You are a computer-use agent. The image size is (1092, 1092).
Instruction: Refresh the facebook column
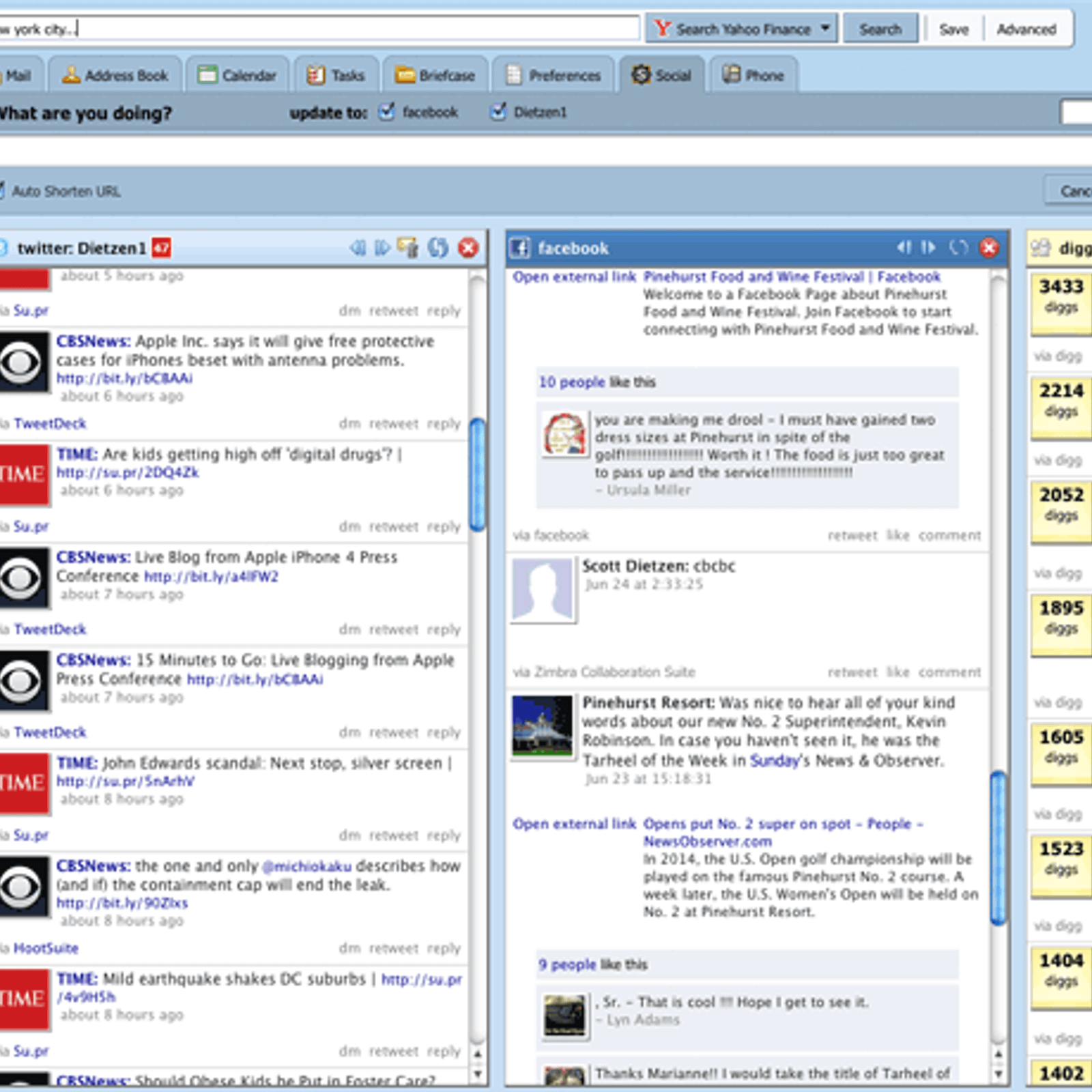pos(959,248)
